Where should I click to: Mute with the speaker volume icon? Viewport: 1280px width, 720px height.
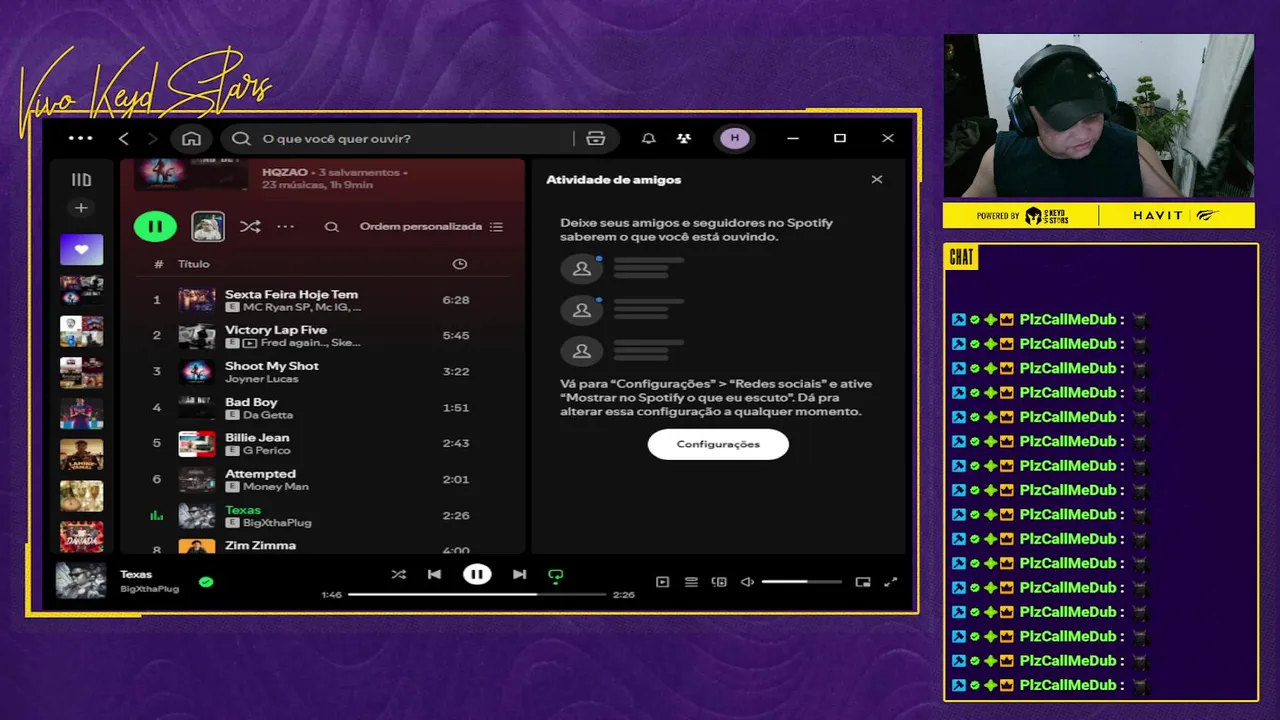pyautogui.click(x=747, y=582)
